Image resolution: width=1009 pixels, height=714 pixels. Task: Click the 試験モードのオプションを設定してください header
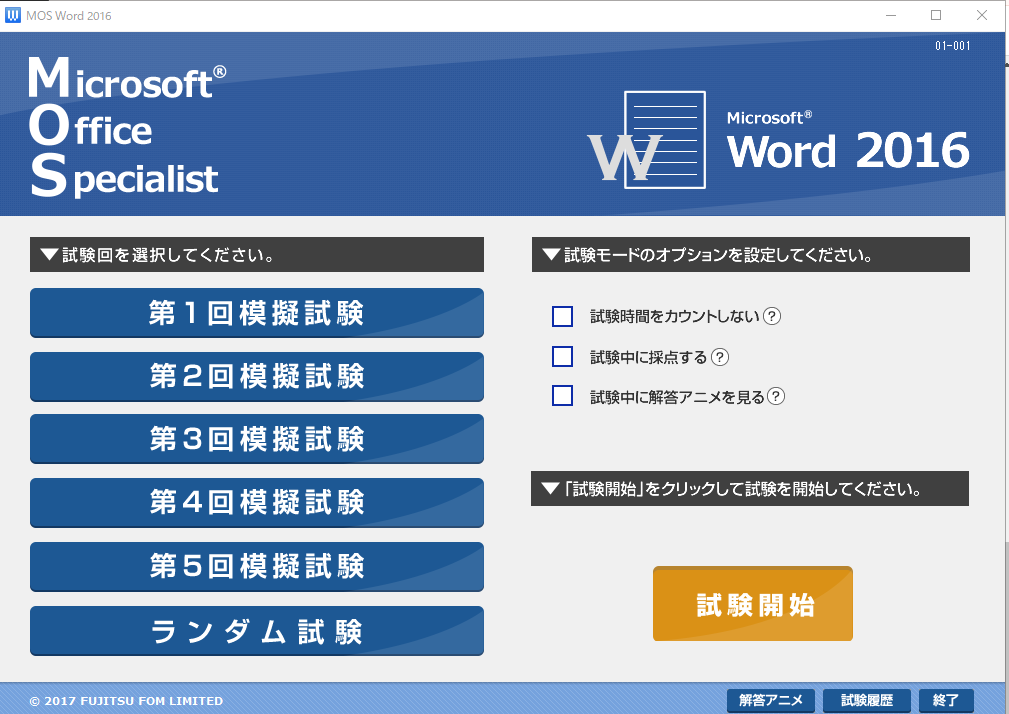point(750,255)
